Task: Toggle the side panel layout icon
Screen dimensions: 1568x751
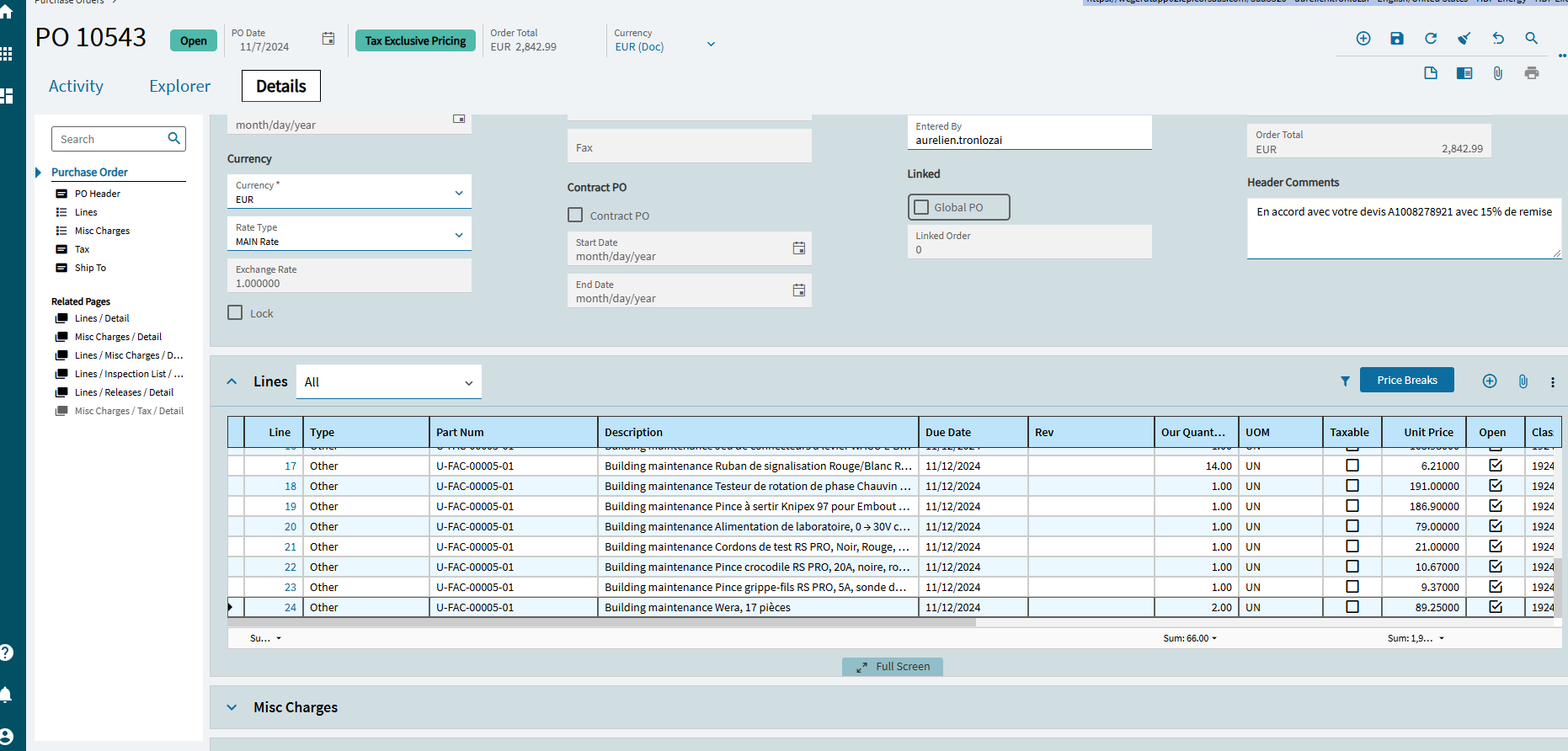Action: point(1464,73)
